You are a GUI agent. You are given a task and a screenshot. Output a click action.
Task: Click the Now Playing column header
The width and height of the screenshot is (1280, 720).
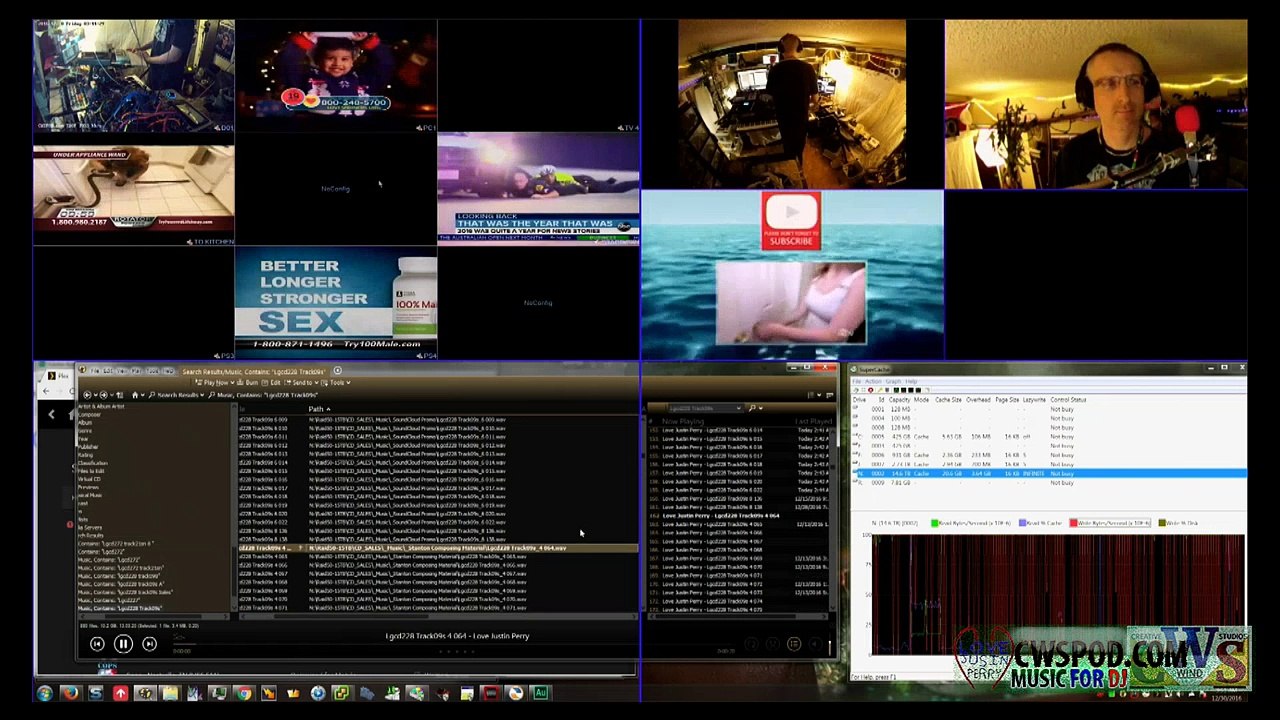point(683,421)
